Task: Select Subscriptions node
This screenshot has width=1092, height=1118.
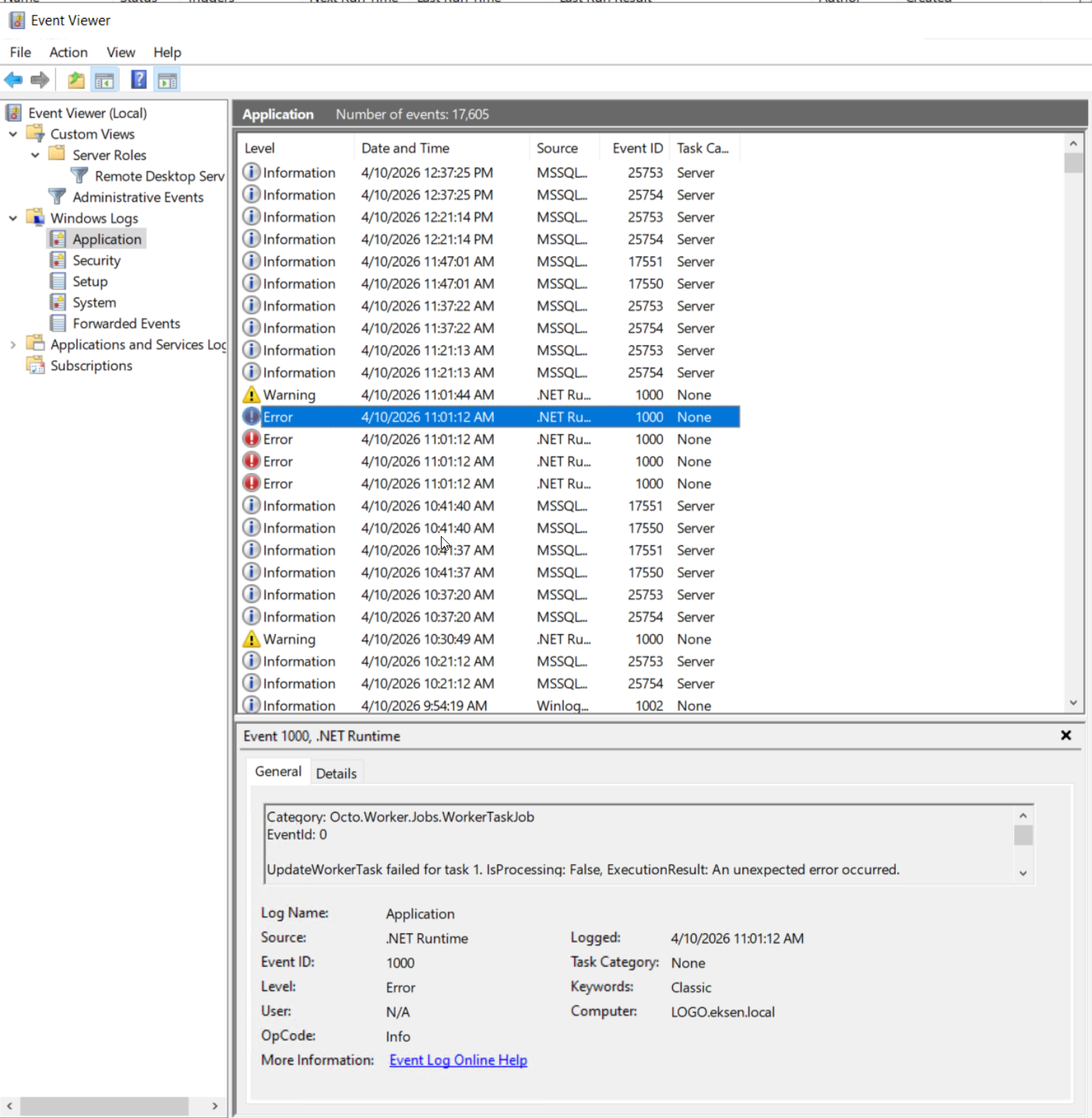Action: [91, 365]
